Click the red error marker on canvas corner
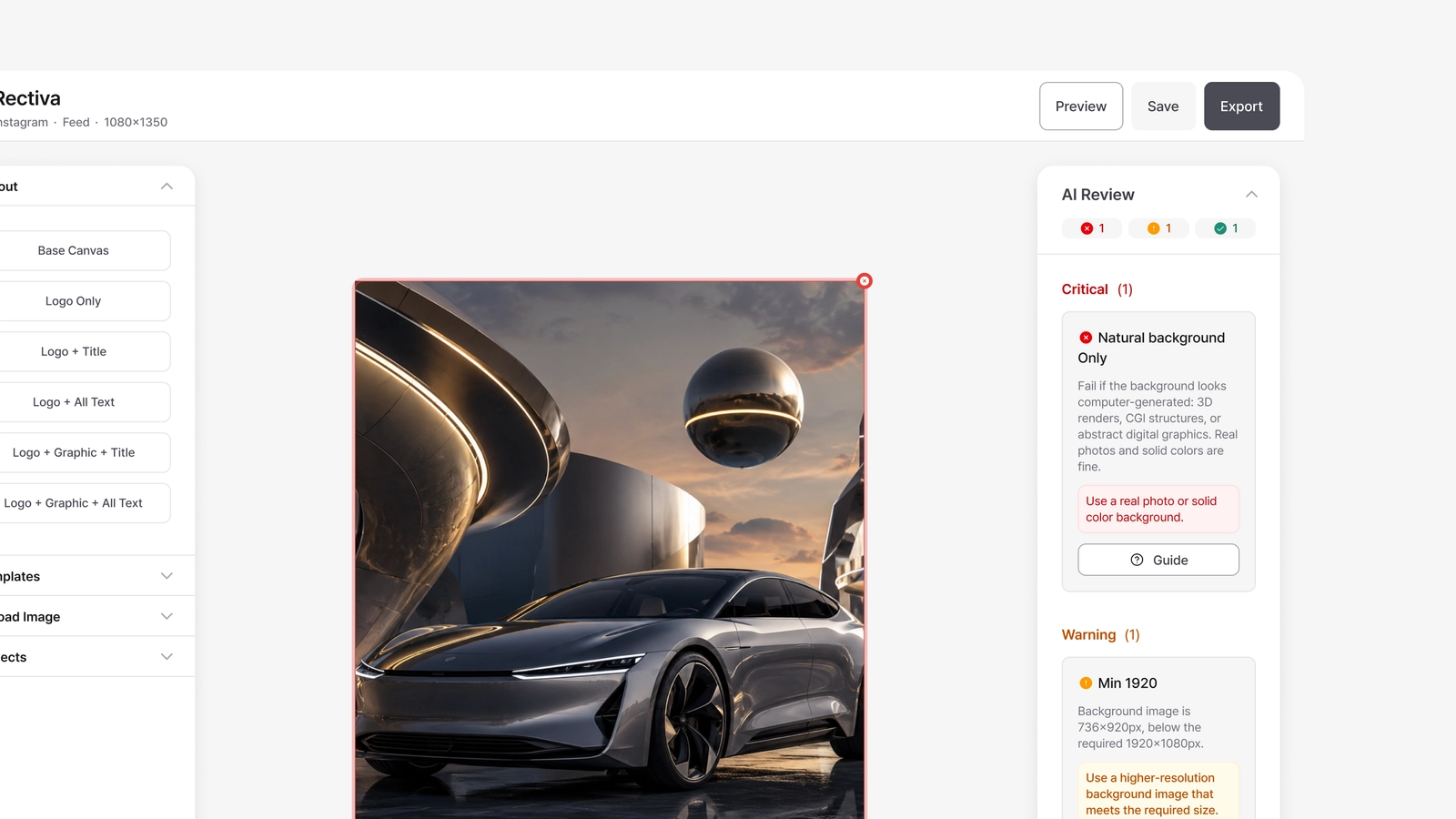Screen dimensions: 1456x819 [864, 281]
